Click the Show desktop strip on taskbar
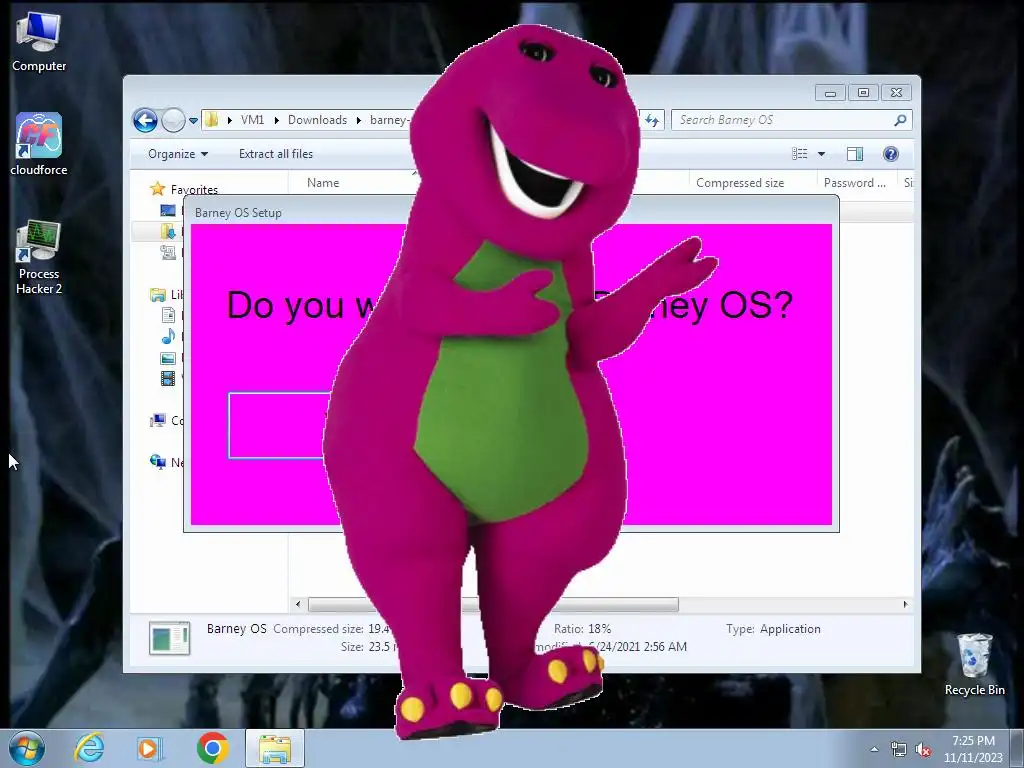The width and height of the screenshot is (1024, 768). point(1017,749)
